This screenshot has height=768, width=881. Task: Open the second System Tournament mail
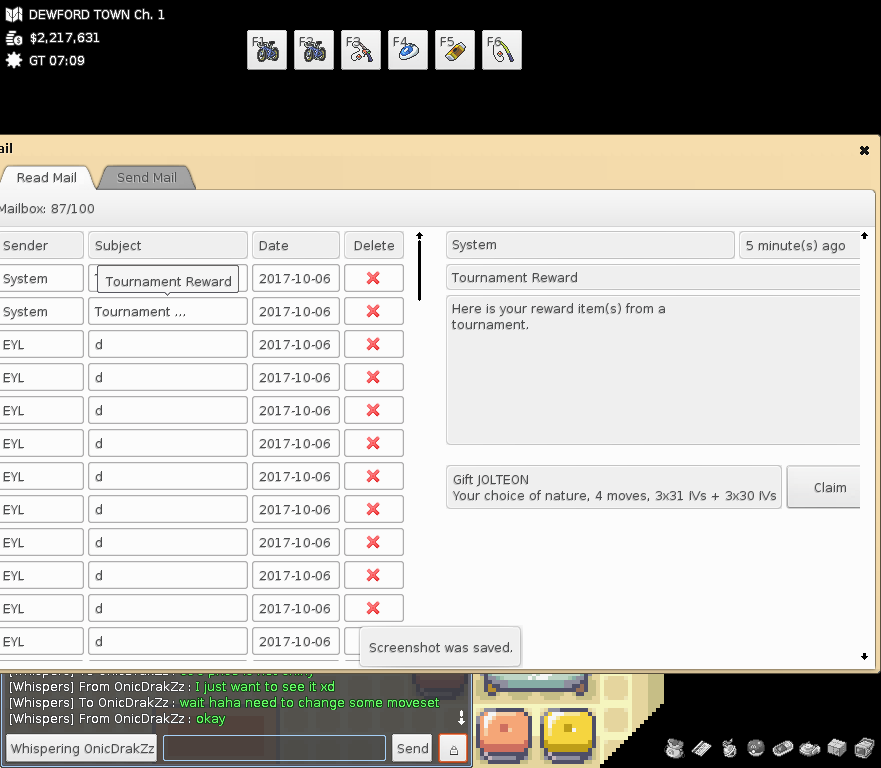click(x=167, y=312)
